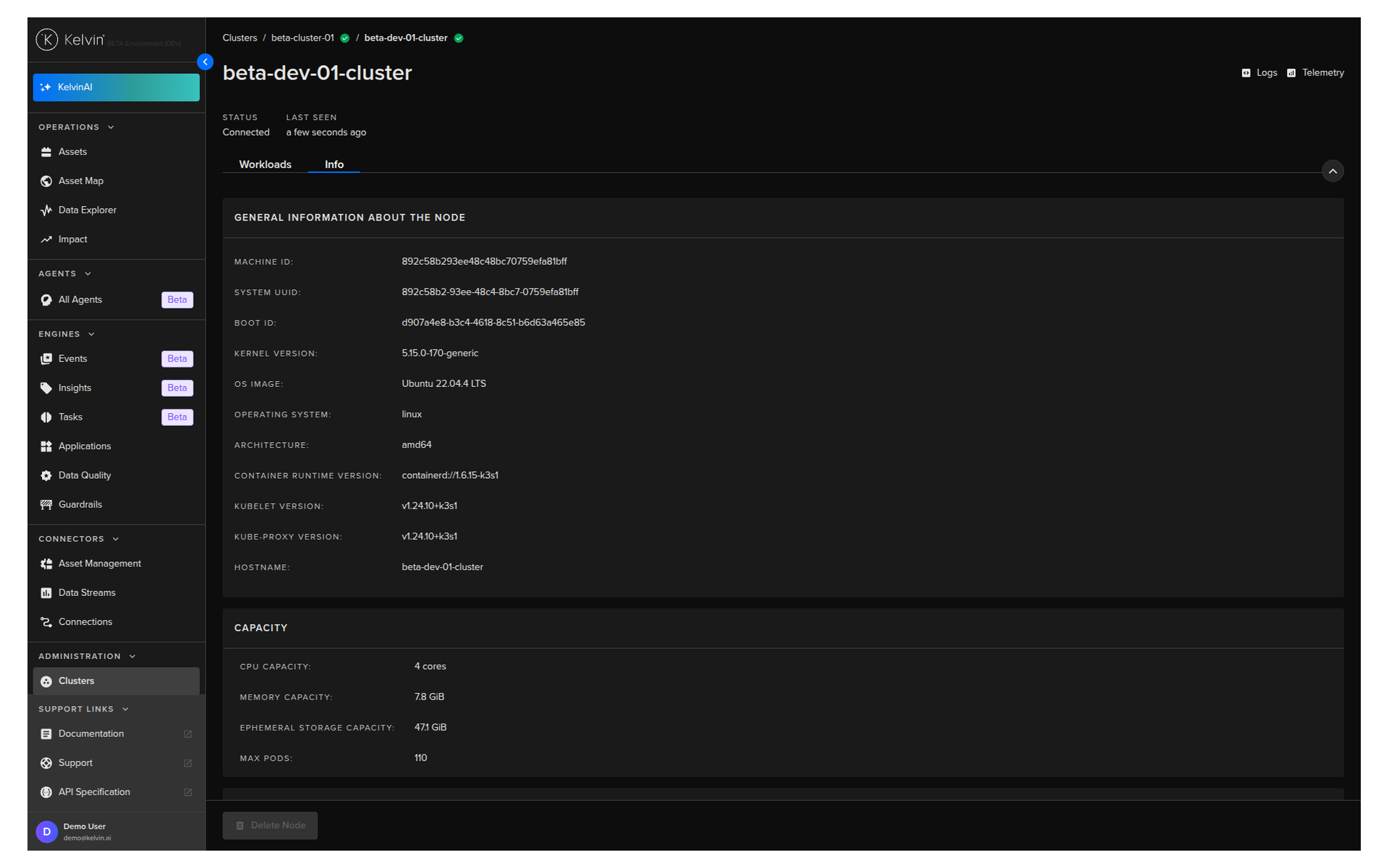Click demo@kelvin.ai user email
This screenshot has width=1389, height=868.
pyautogui.click(x=88, y=838)
